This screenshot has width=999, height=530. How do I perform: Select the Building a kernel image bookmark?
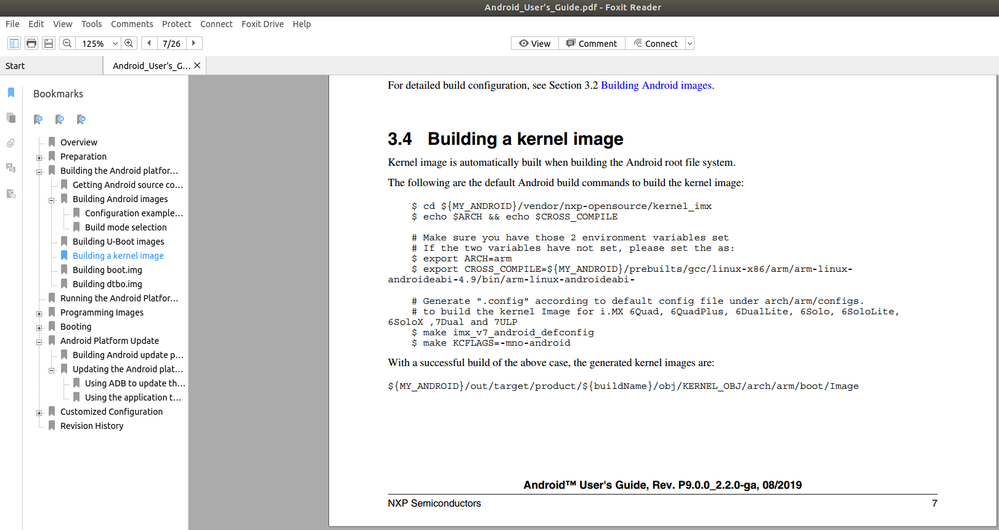pos(118,255)
